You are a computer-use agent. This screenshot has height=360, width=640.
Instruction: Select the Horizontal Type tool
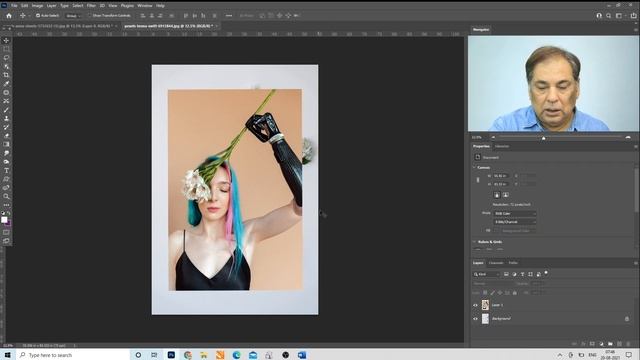click(6, 170)
